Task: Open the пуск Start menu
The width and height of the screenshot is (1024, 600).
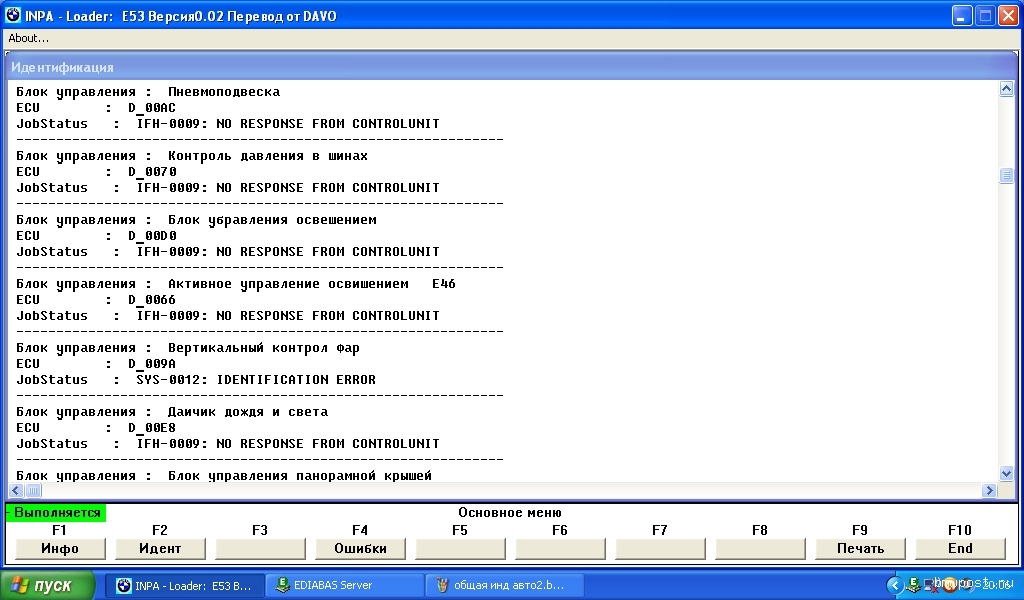Action: (x=48, y=585)
